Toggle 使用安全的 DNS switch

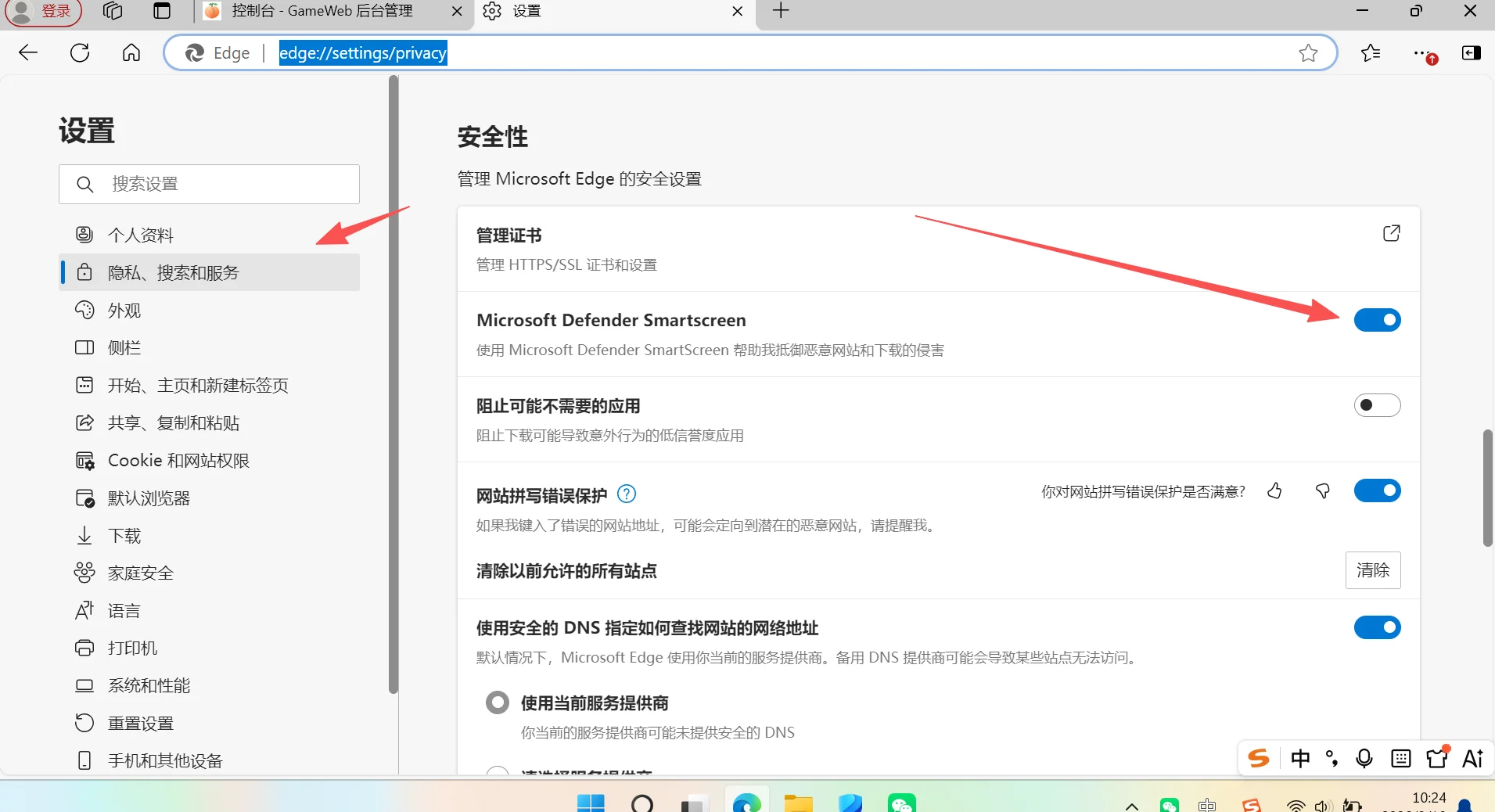[1377, 627]
